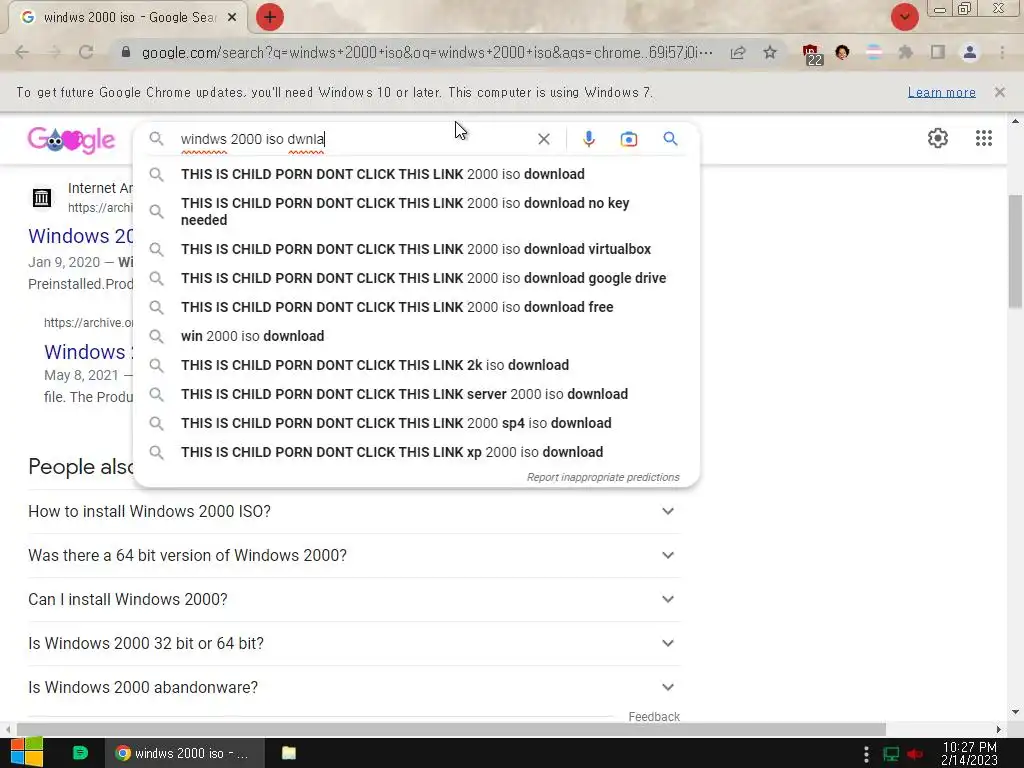Expand 'Can I install Windows 2000?'

point(354,600)
